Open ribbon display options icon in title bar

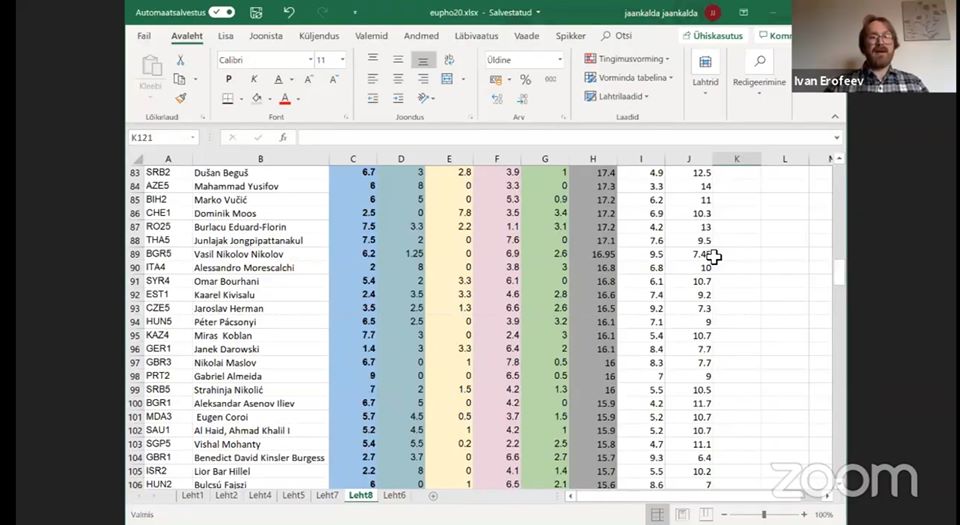(743, 12)
